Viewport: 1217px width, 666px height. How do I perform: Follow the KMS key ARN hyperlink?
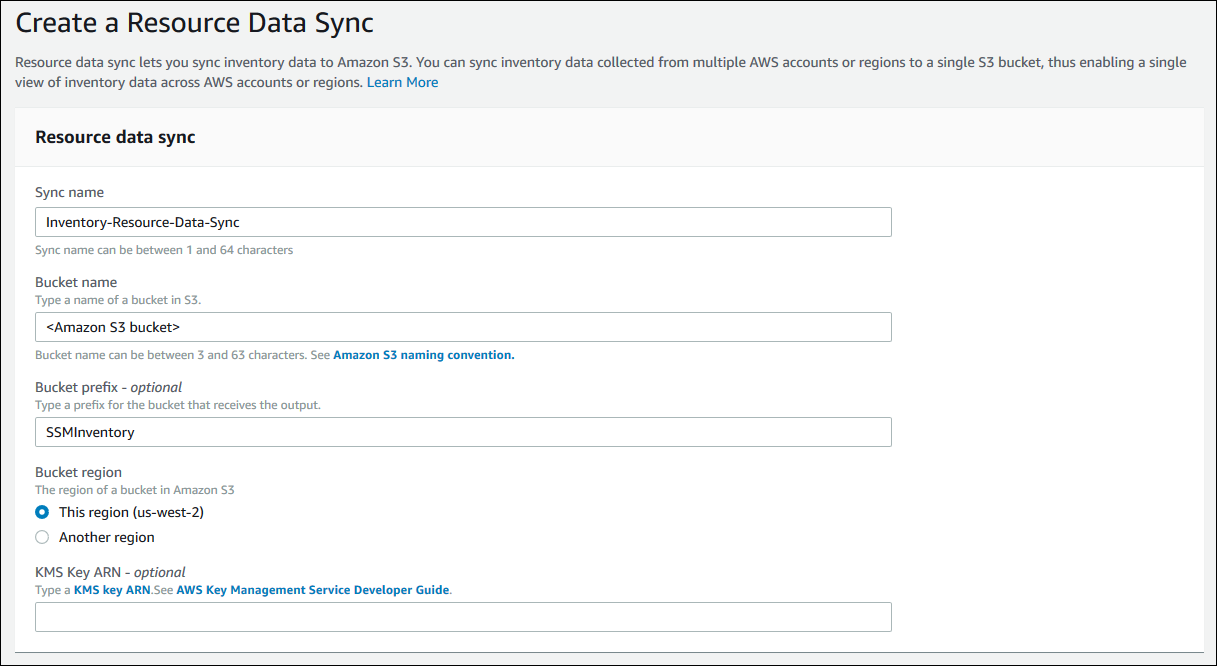[112, 590]
